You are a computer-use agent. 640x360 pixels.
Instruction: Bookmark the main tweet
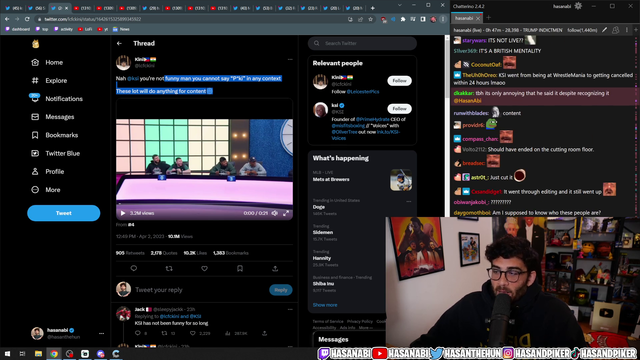(240, 268)
